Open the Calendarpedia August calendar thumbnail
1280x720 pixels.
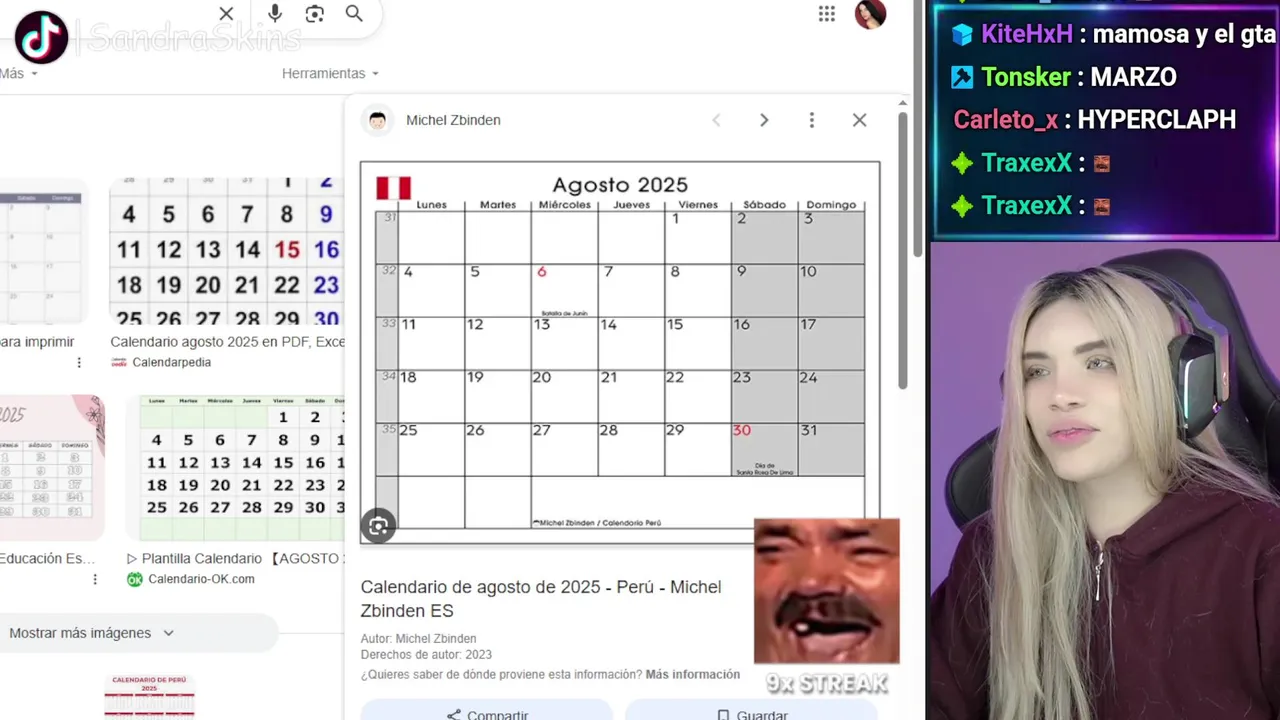click(x=227, y=250)
